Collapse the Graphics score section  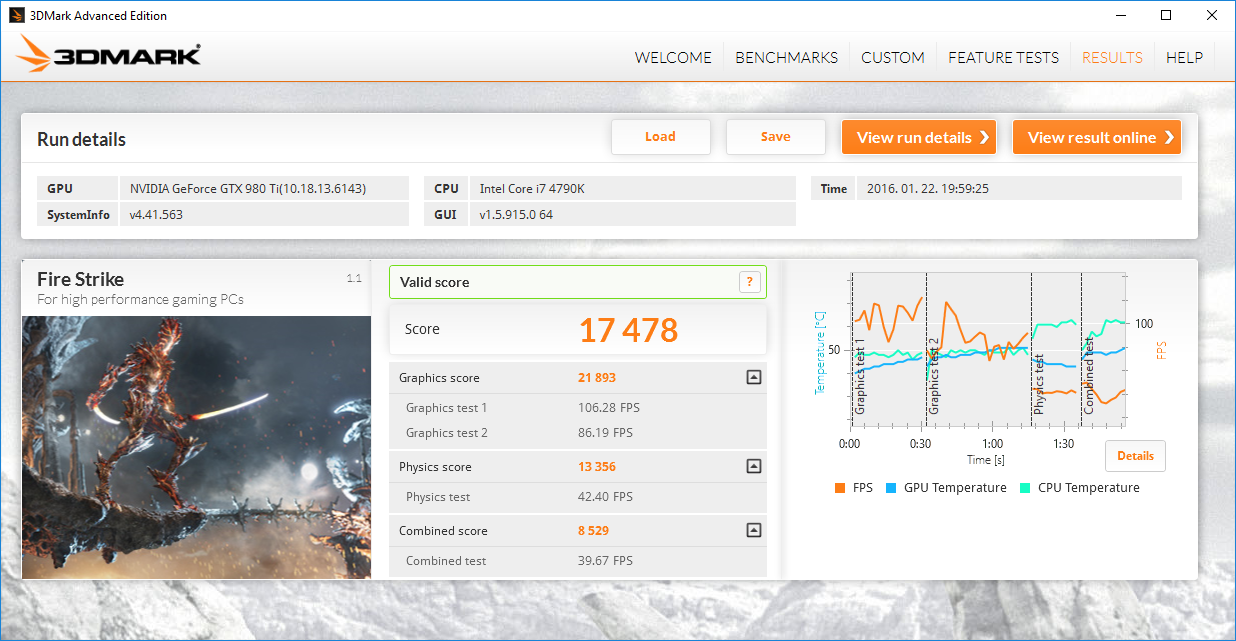click(754, 377)
